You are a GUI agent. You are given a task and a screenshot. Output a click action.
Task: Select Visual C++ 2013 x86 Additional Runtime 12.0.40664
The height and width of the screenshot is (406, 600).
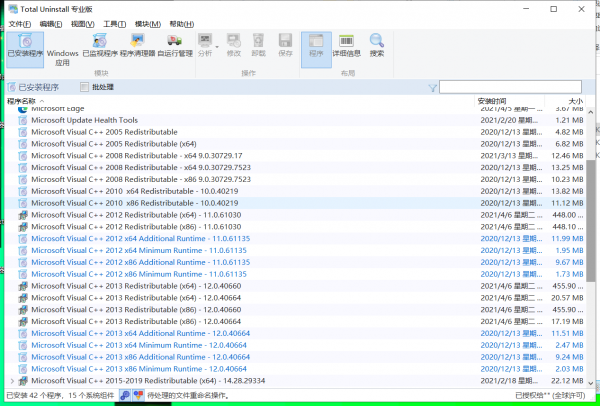click(295, 357)
